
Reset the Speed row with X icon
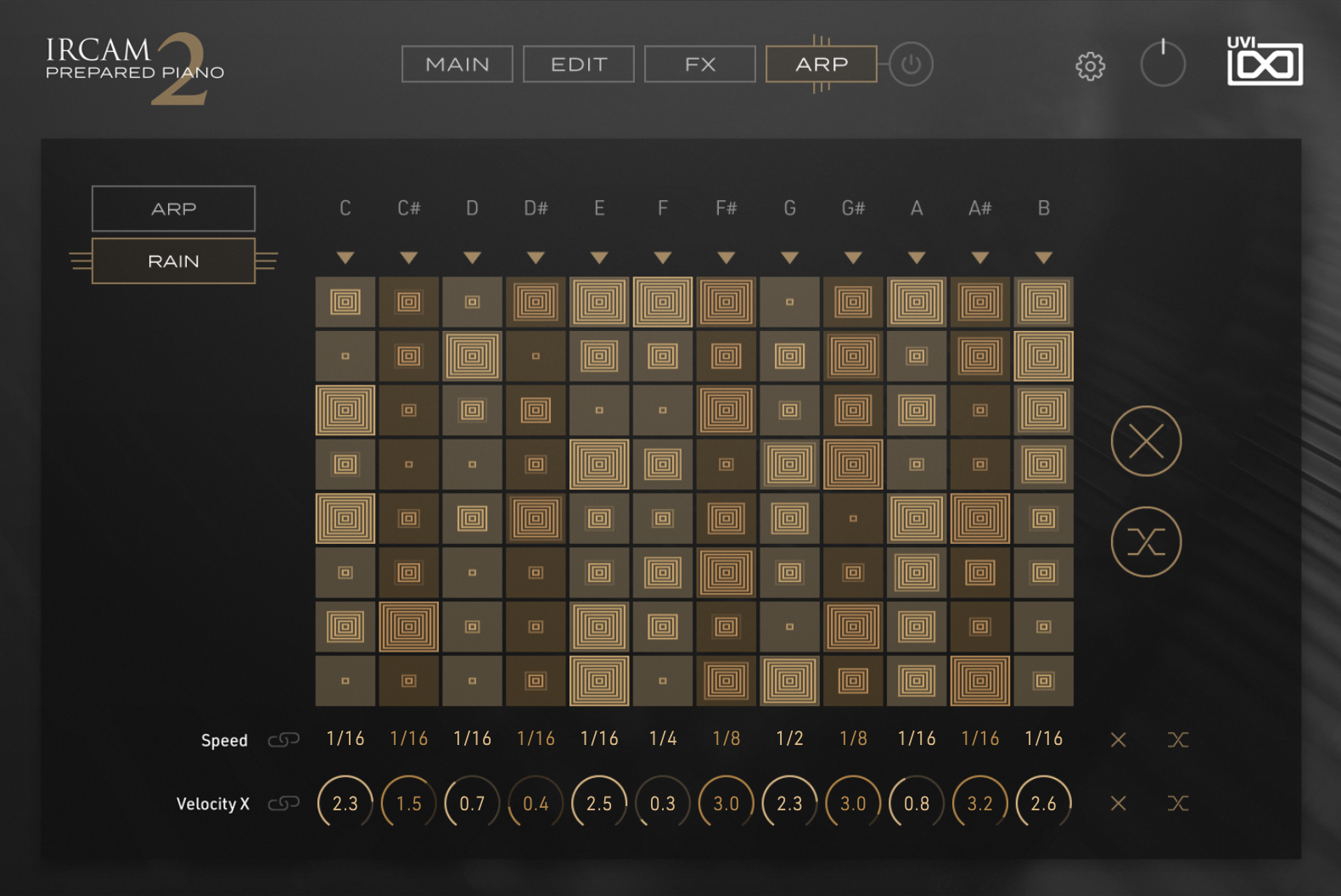[x=1119, y=740]
